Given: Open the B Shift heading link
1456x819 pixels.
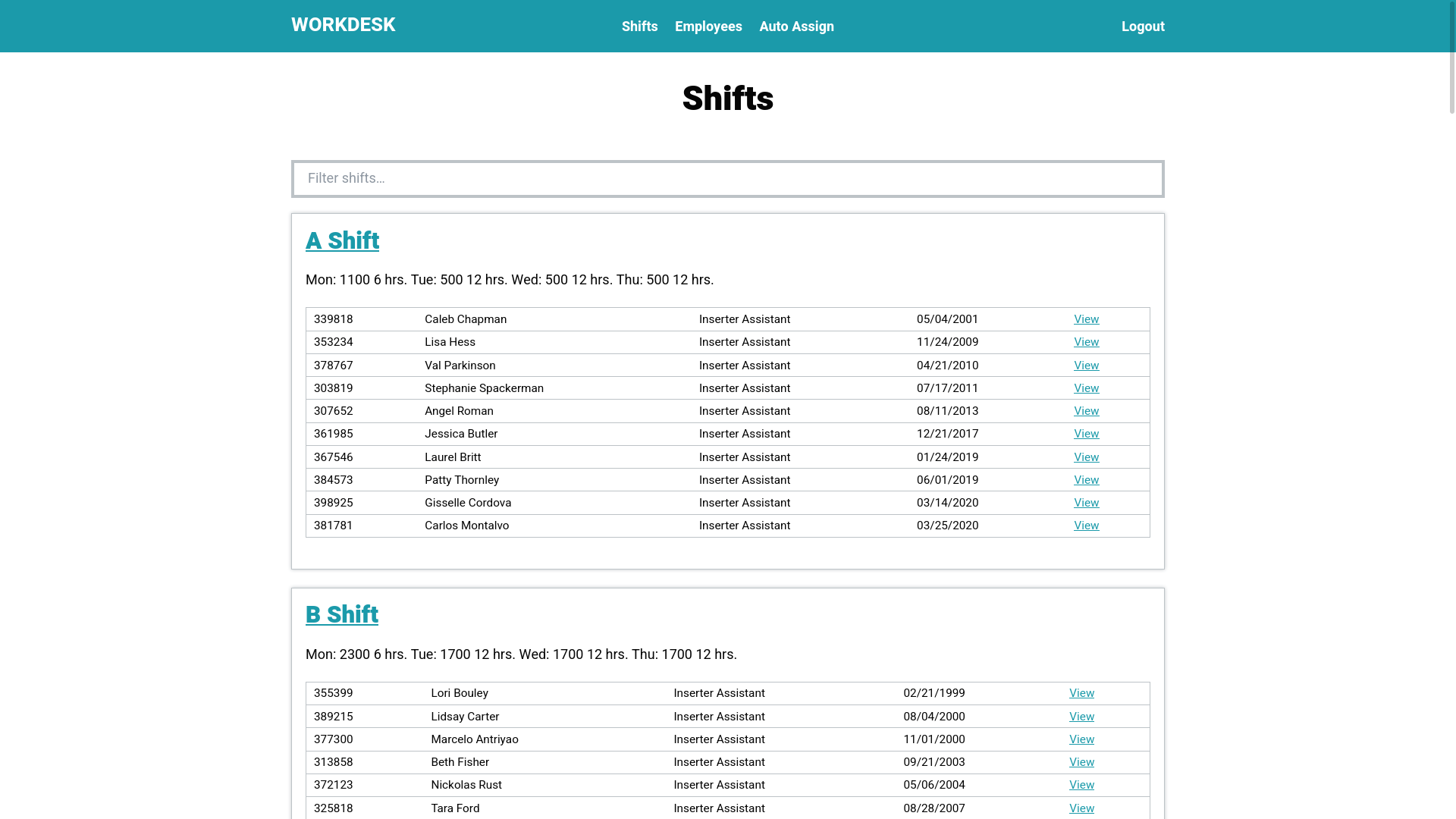Looking at the screenshot, I should click(341, 615).
